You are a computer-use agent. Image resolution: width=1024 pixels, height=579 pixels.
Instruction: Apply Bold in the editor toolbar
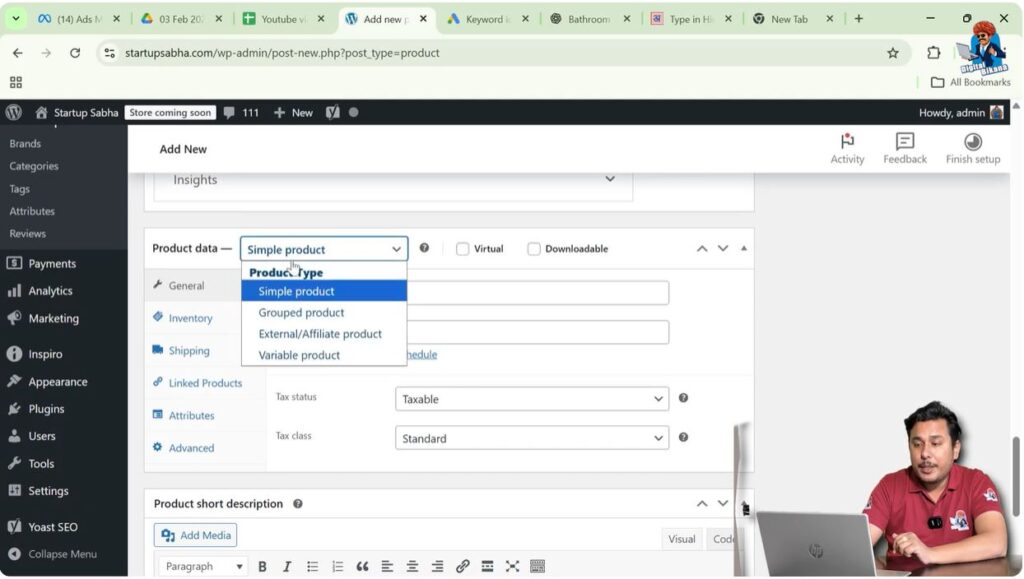pyautogui.click(x=262, y=566)
